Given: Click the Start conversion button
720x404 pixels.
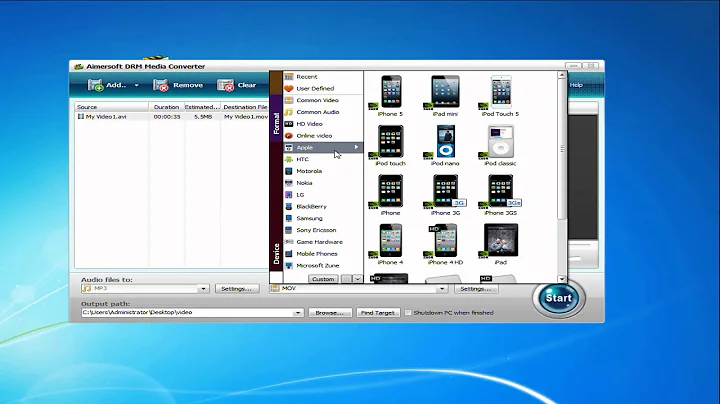Looking at the screenshot, I should tap(559, 298).
